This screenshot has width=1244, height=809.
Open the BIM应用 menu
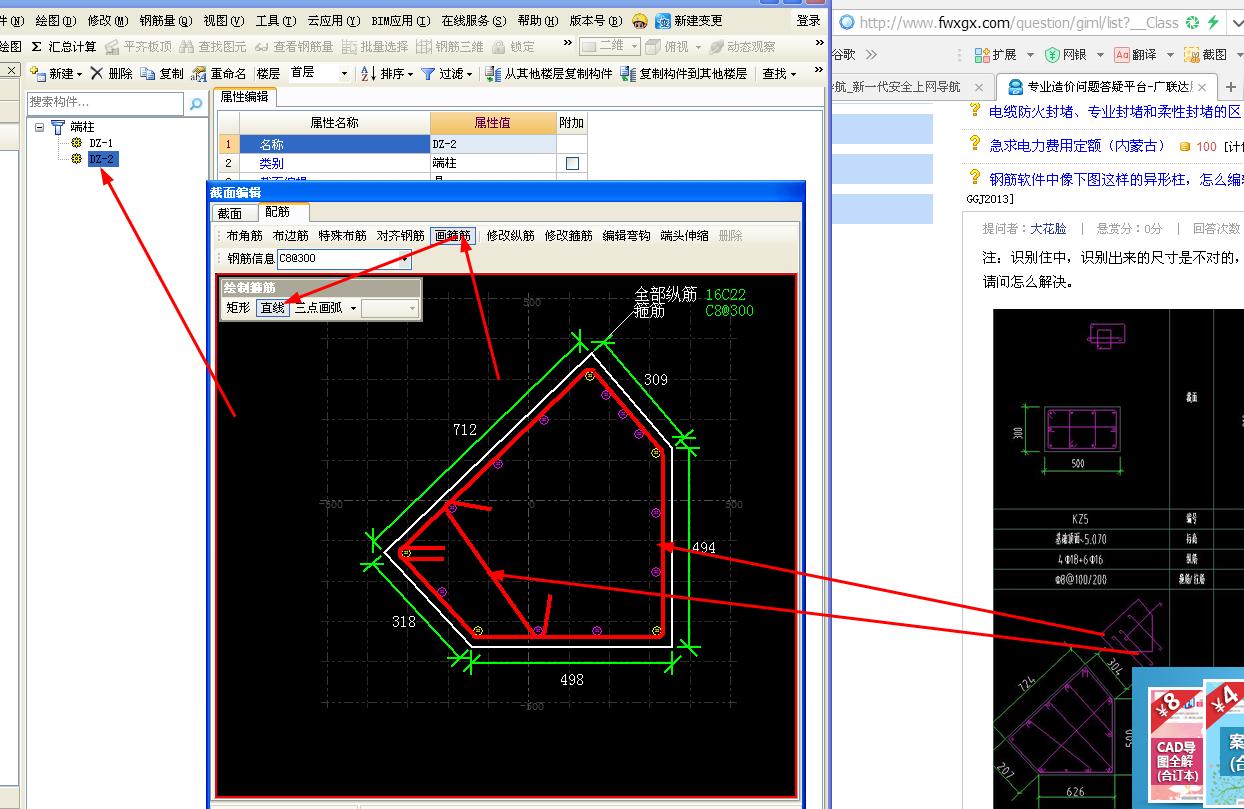(401, 21)
